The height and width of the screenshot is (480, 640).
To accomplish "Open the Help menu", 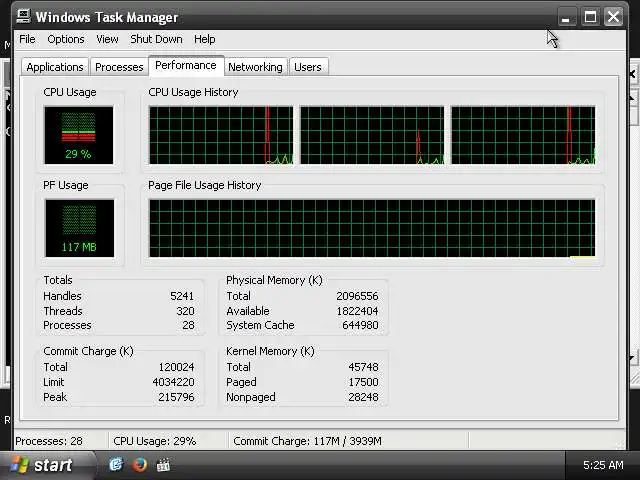I will (204, 39).
